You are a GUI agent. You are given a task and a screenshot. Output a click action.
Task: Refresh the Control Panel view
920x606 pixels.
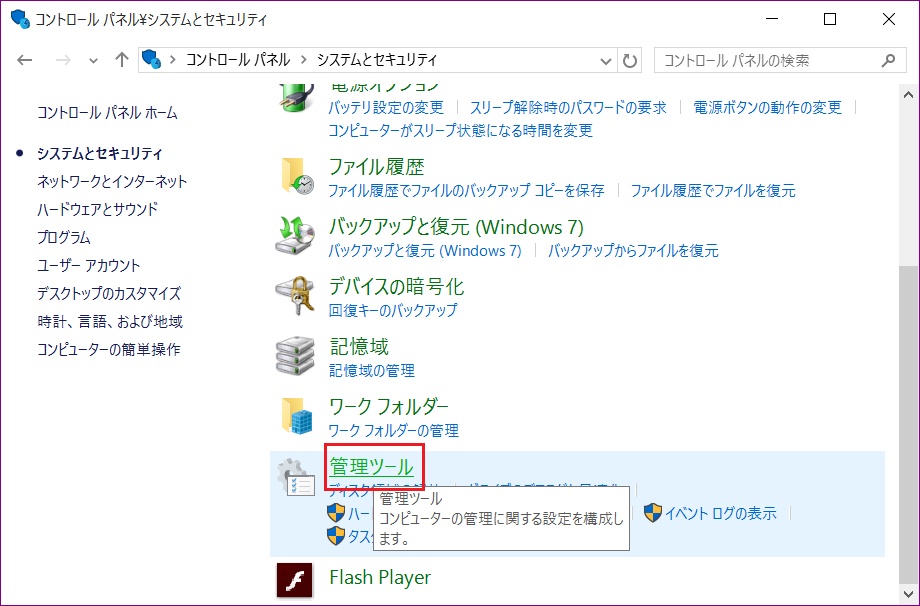[630, 60]
